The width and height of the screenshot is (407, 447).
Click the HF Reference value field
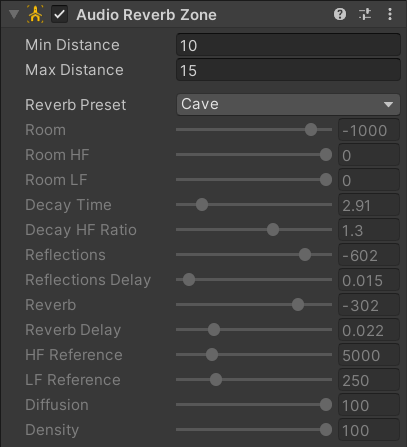(x=369, y=355)
